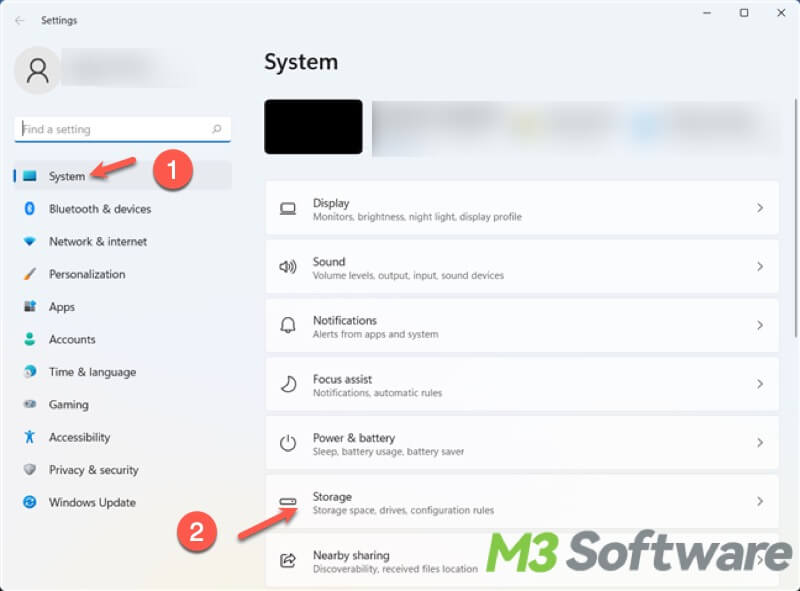The width and height of the screenshot is (800, 591).
Task: Click the "Monitors, brightness, night light, display profile" text
Action: click(x=417, y=217)
